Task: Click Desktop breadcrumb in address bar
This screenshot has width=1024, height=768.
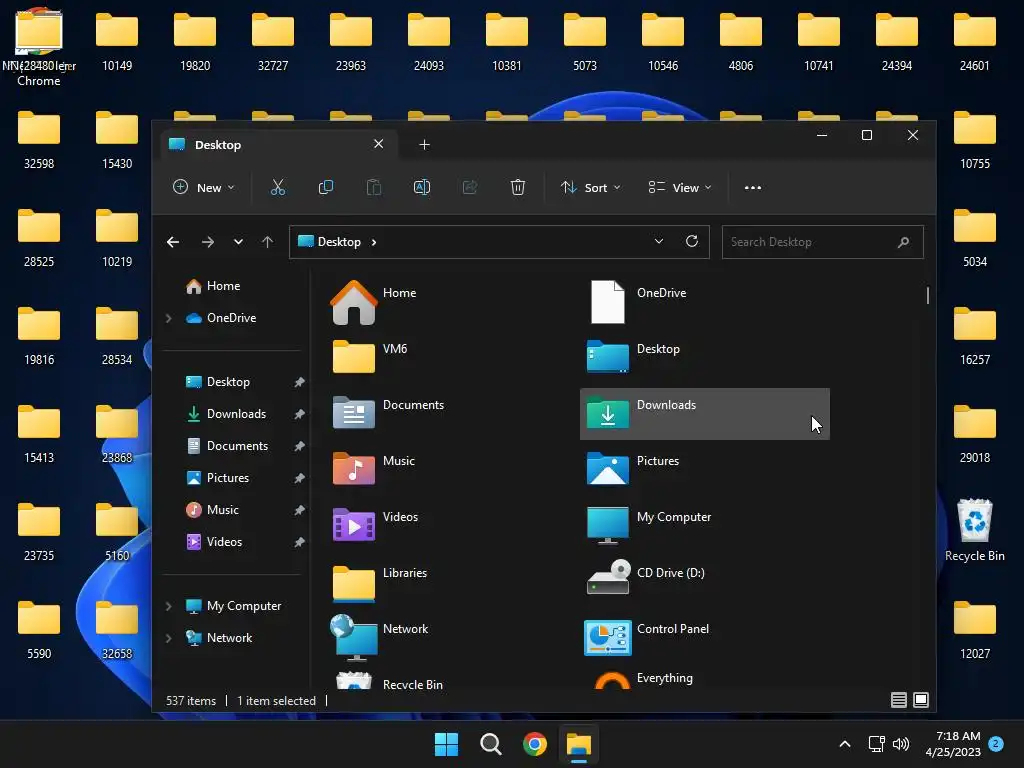Action: (339, 242)
